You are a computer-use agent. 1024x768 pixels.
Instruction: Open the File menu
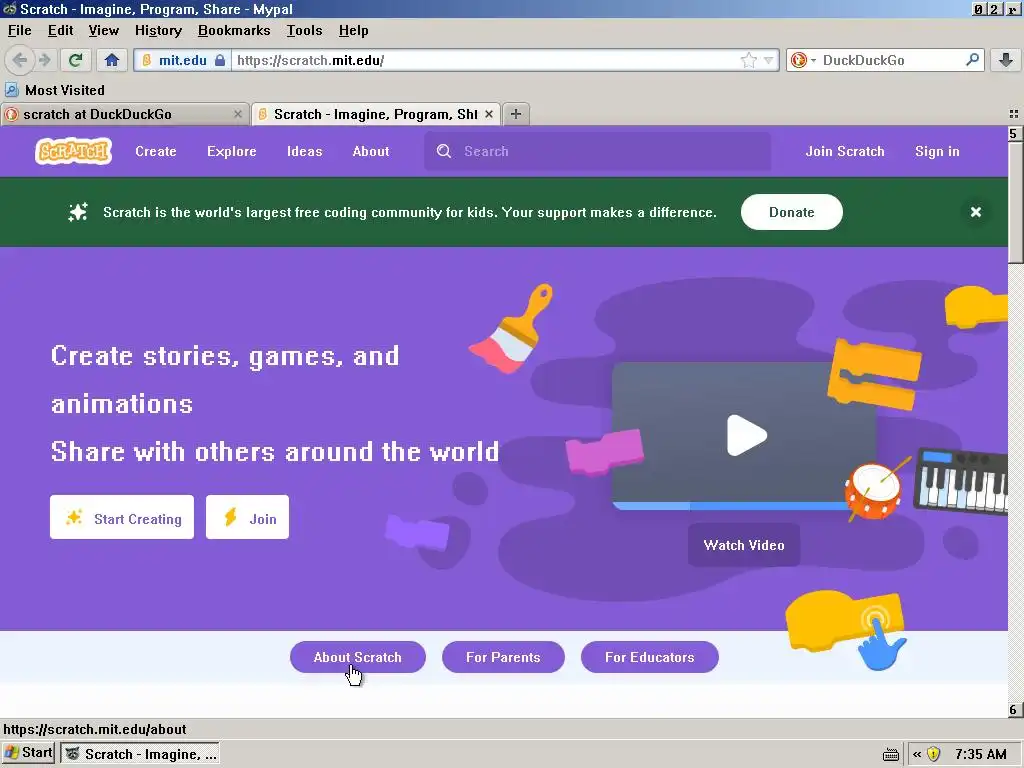[20, 31]
